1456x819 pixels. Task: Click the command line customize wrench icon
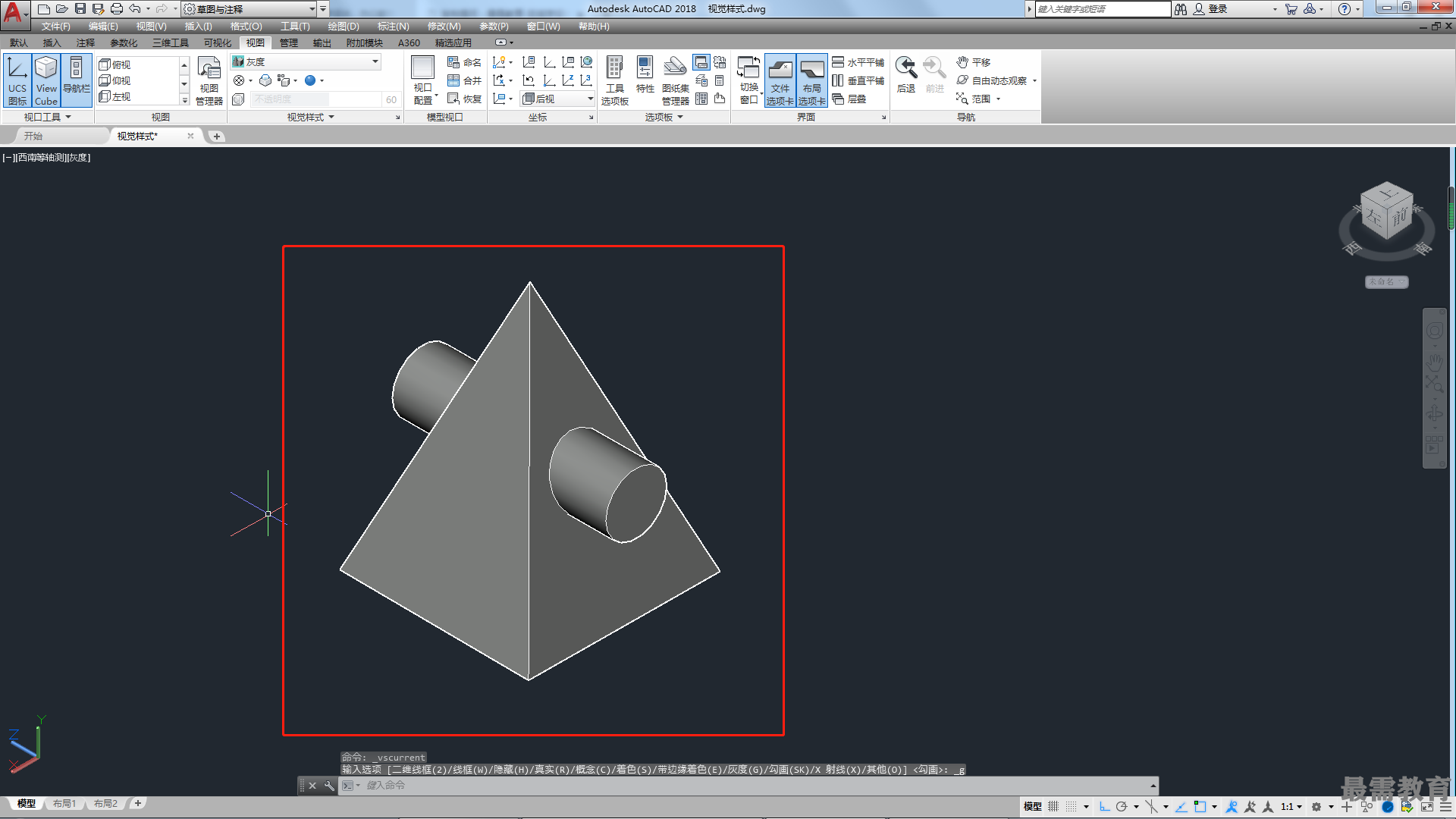click(329, 786)
